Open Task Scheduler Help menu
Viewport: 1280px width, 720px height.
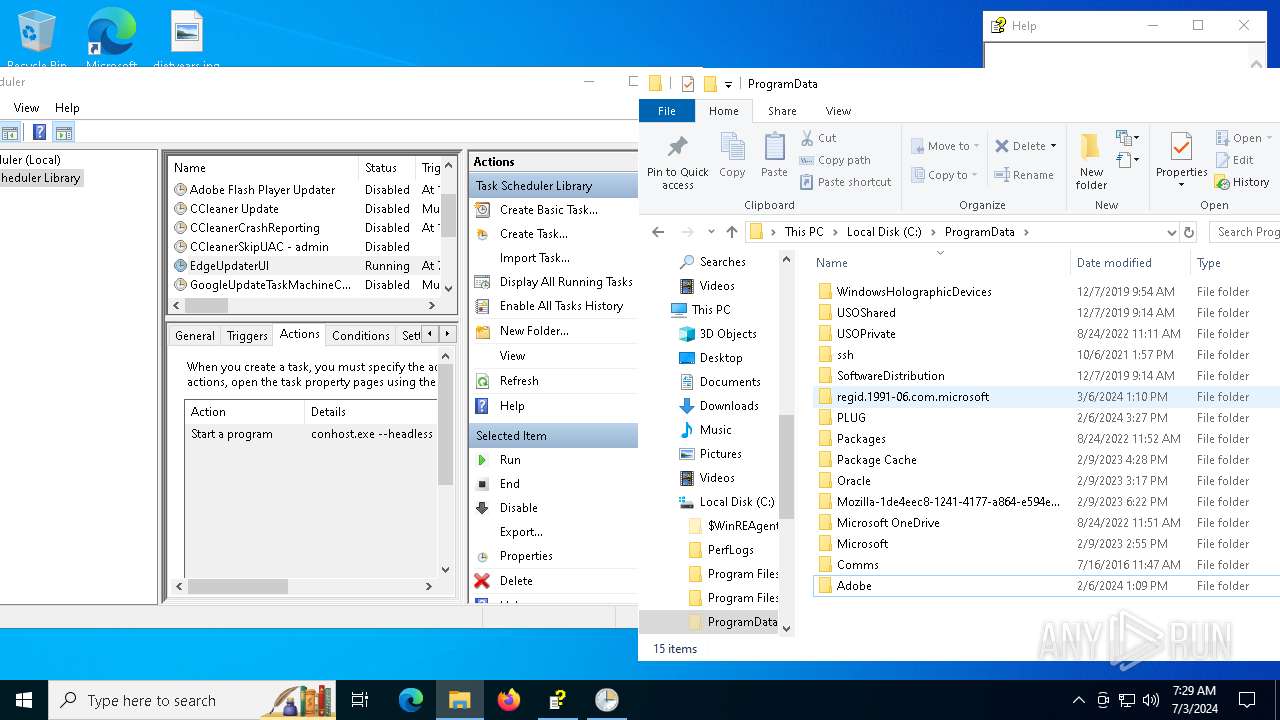(x=67, y=108)
